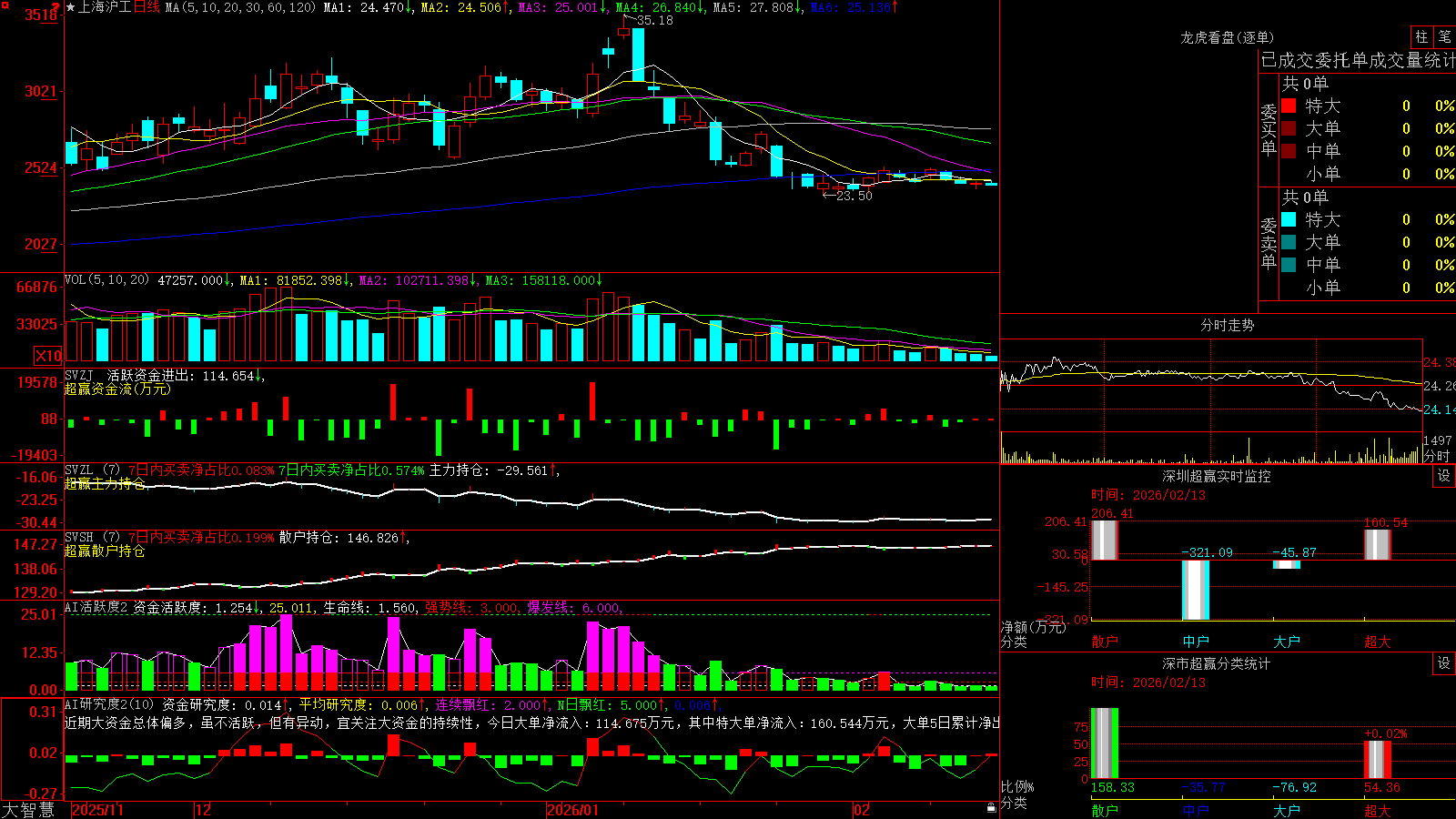Click the 23.50 low price annotation
The image size is (1456, 819).
click(854, 196)
